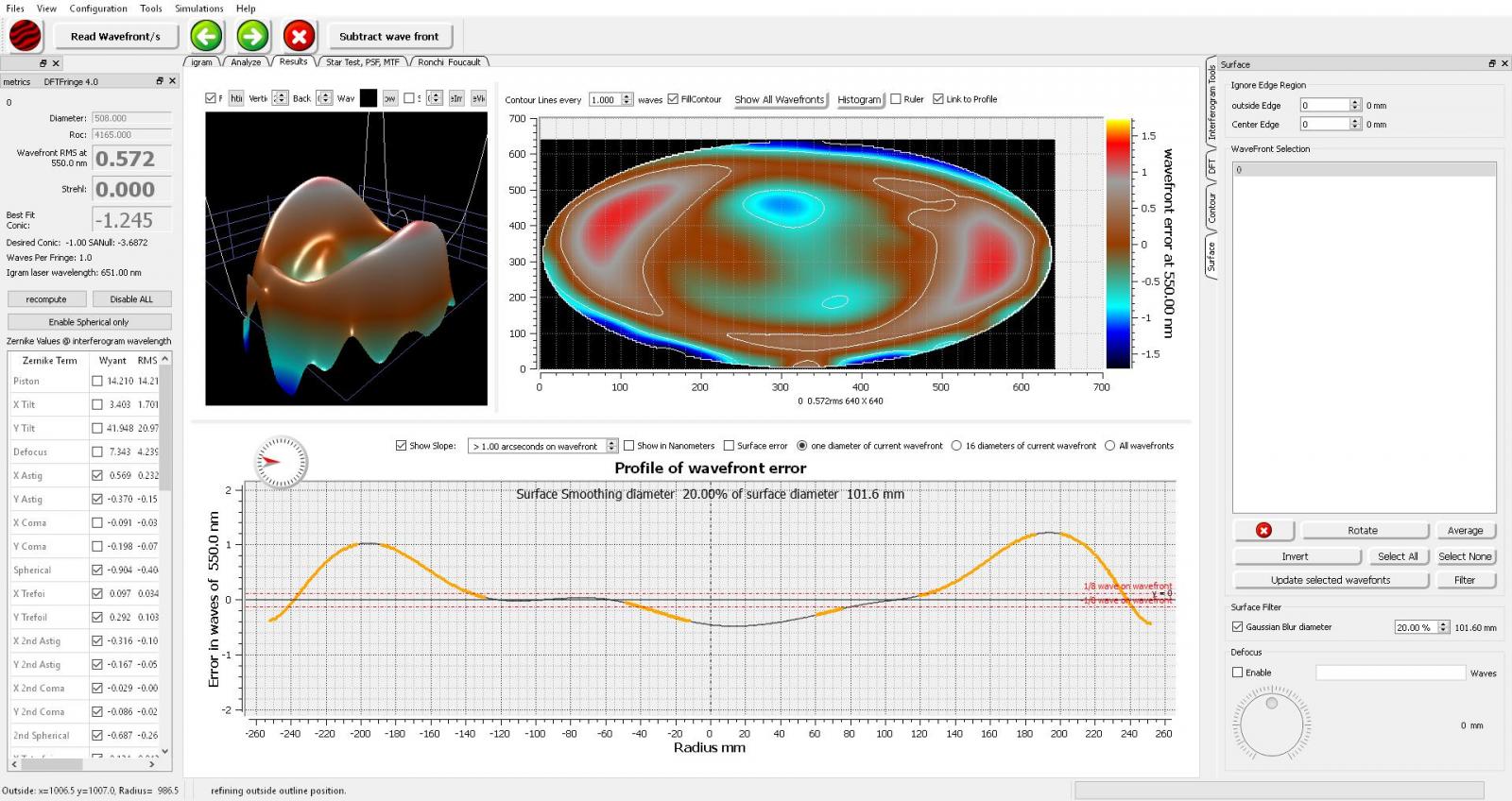Click red X button above Invert

1263,530
